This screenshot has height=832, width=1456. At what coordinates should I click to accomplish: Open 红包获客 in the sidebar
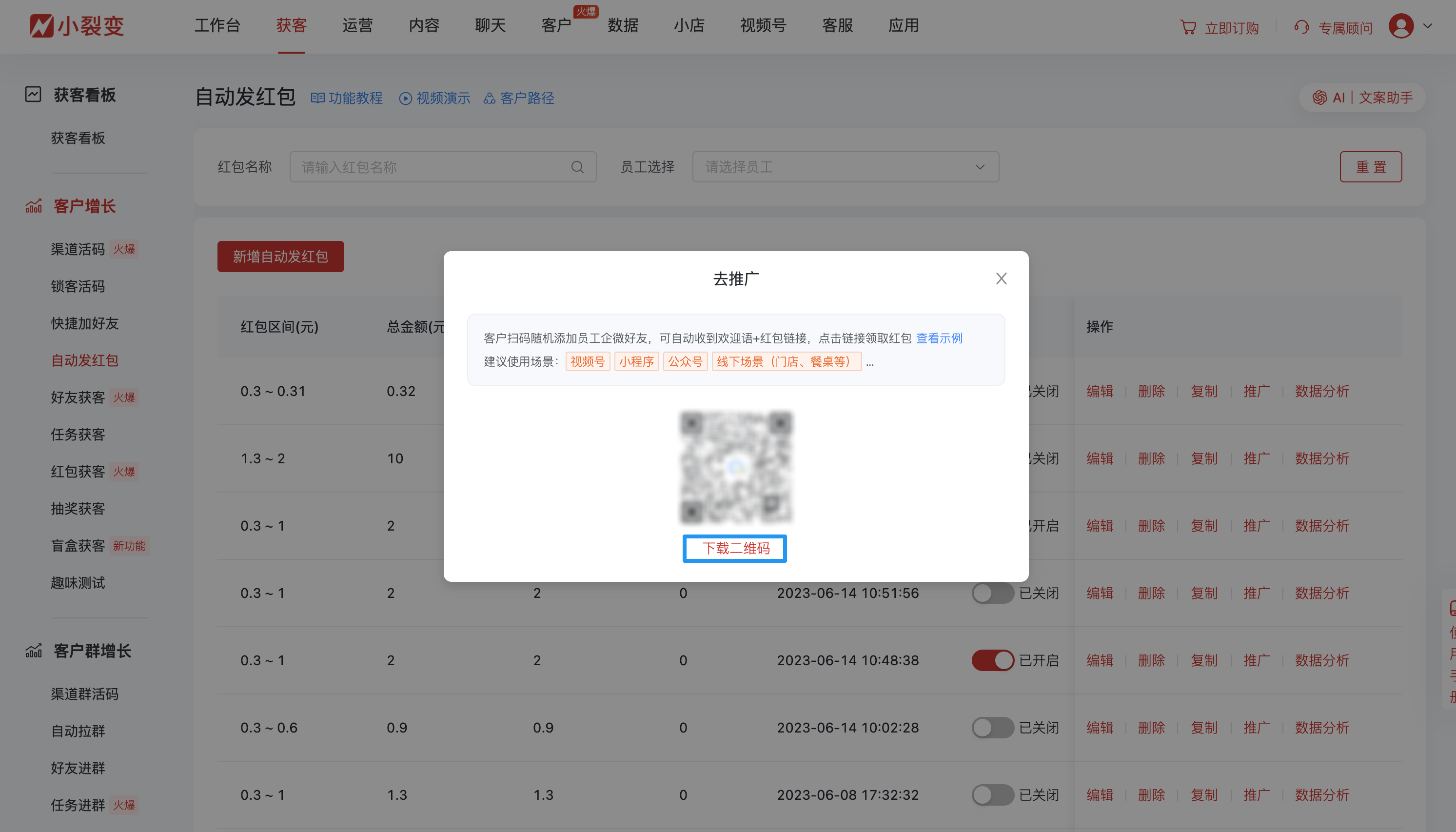(x=78, y=472)
